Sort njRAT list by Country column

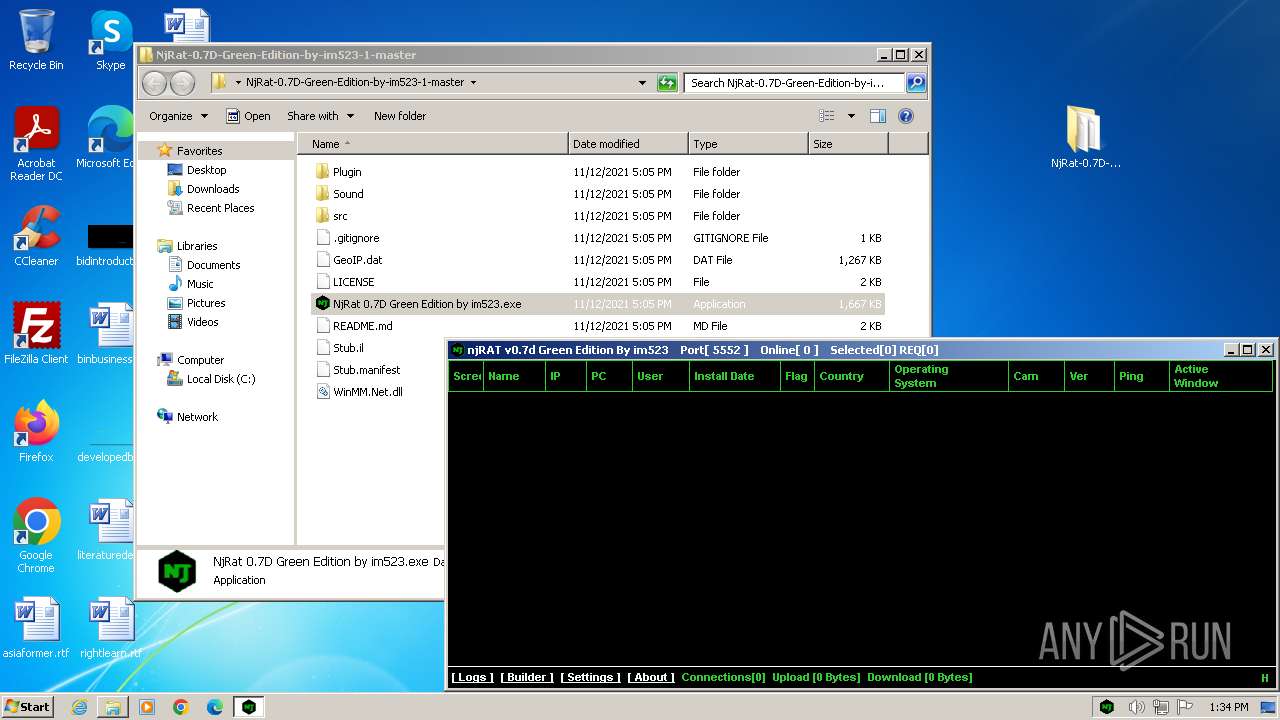[x=851, y=376]
